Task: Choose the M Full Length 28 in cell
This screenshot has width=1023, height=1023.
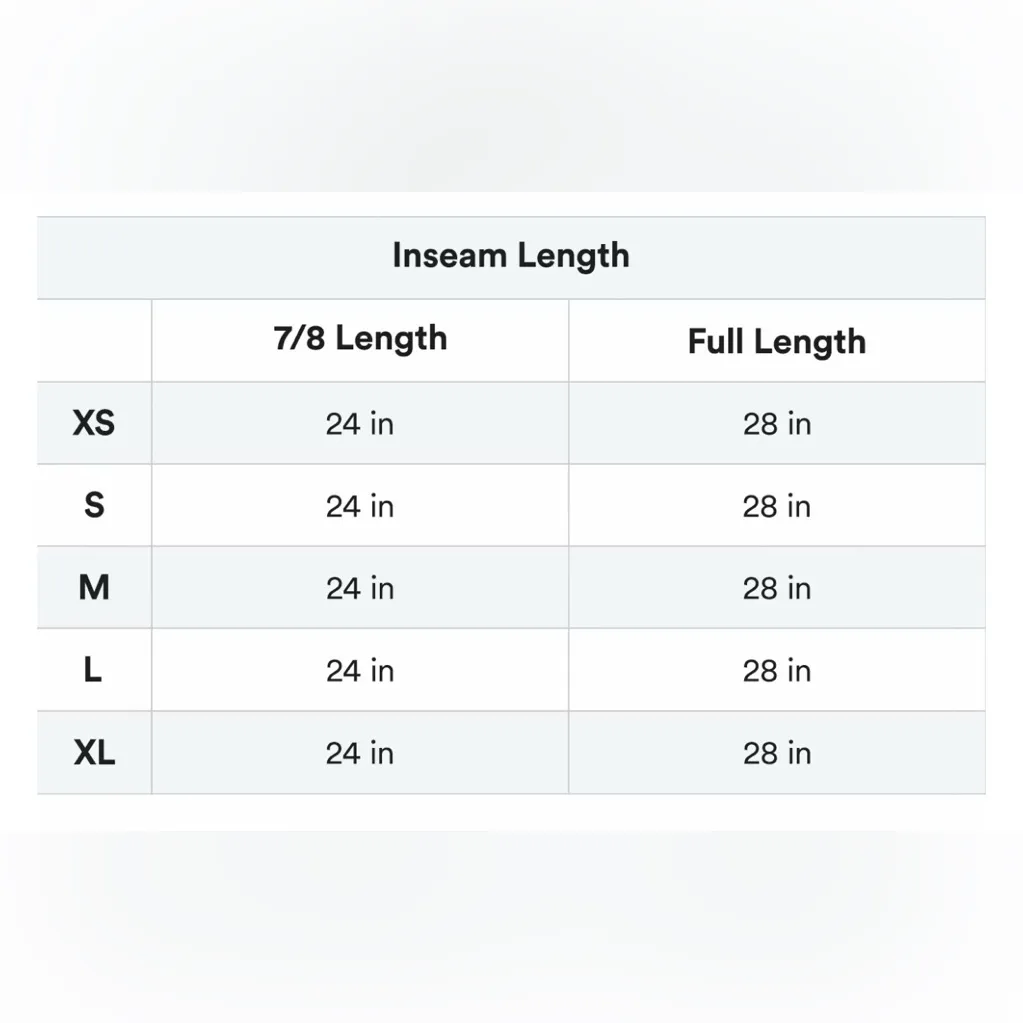Action: click(x=776, y=588)
